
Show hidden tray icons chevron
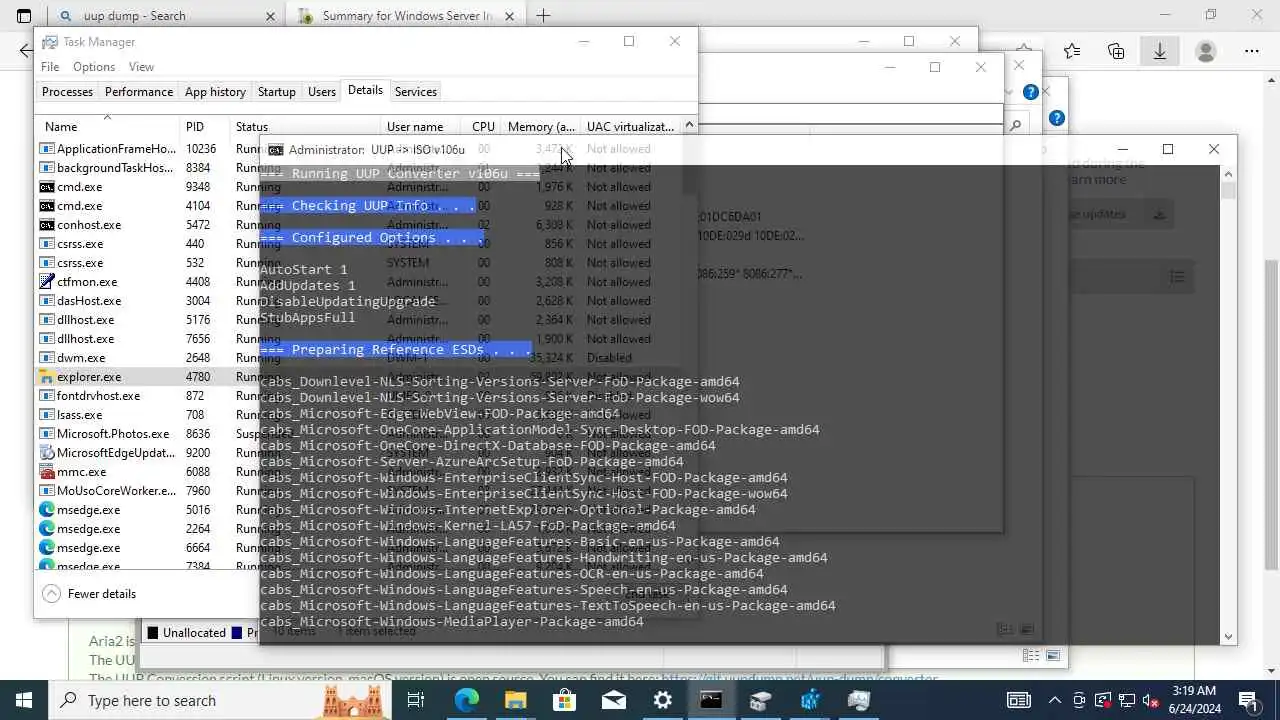click(1055, 700)
